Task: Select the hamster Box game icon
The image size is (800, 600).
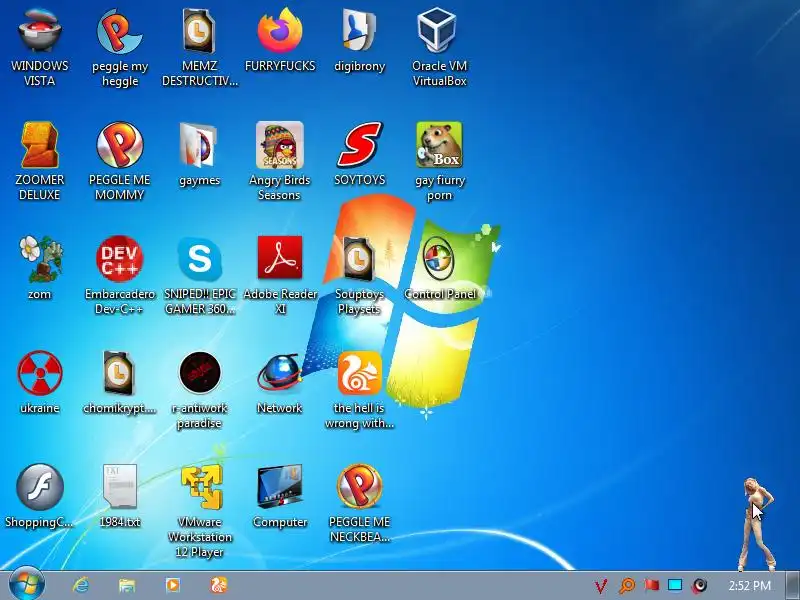Action: (439, 146)
